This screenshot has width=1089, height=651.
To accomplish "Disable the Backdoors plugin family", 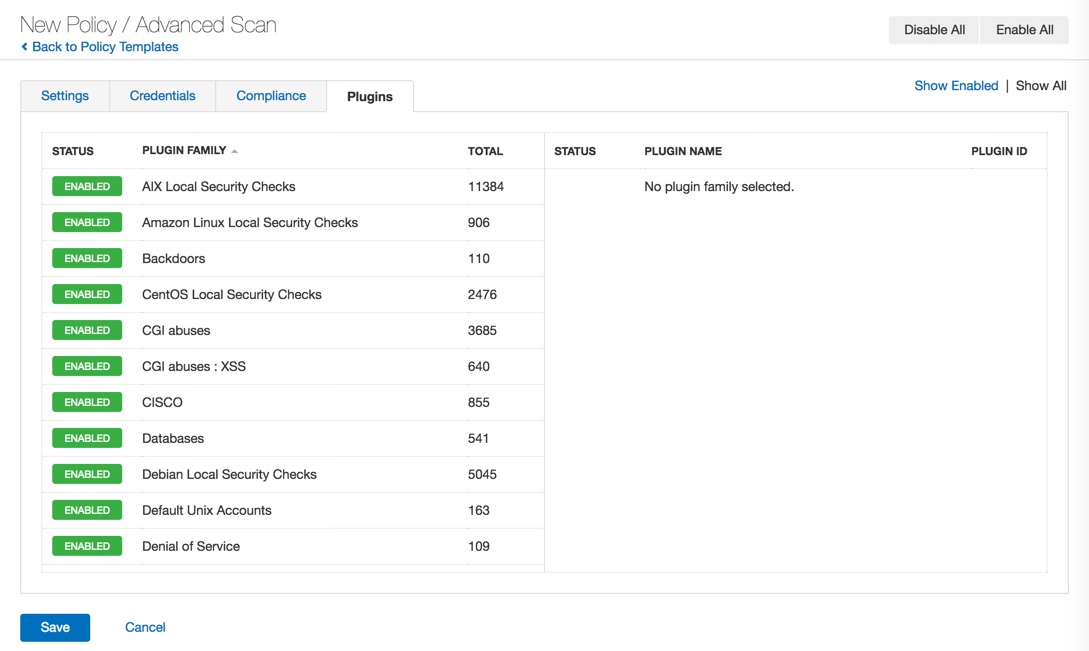I will 87,259.
